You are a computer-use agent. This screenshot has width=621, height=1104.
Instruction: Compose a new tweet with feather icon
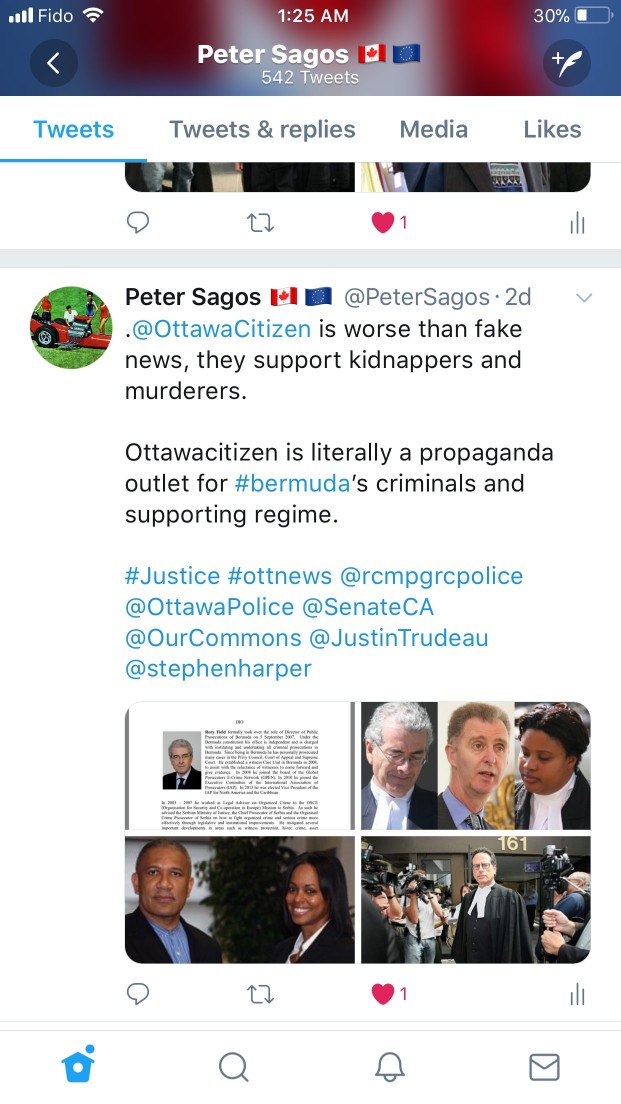click(x=566, y=63)
